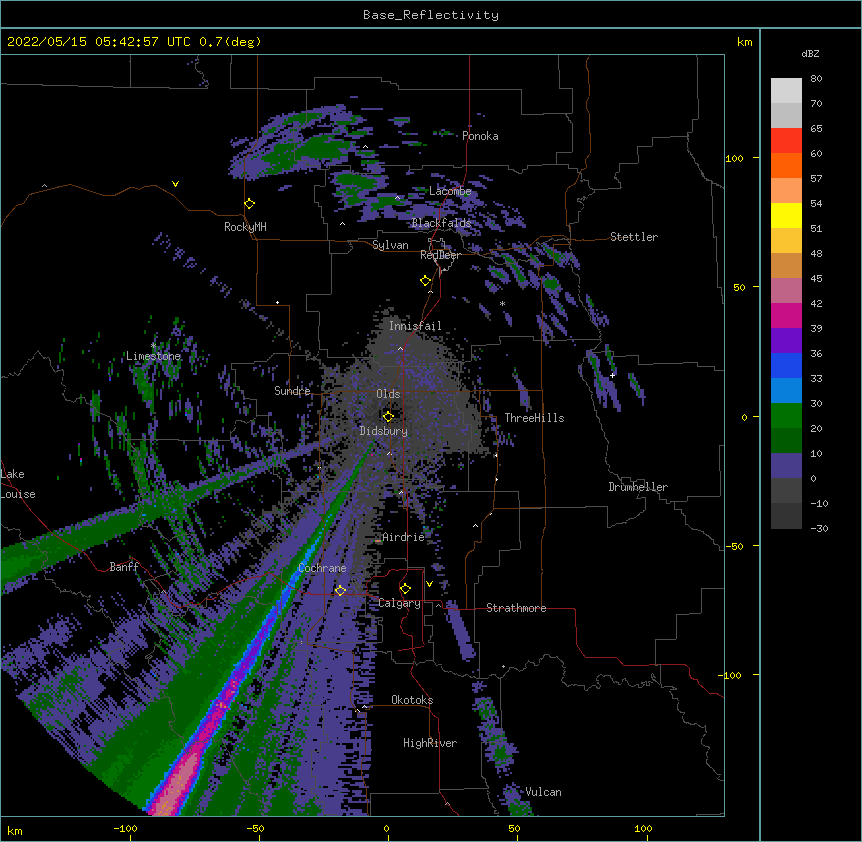
Task: Click the -50 km label on bottom axis
Action: (x=255, y=828)
